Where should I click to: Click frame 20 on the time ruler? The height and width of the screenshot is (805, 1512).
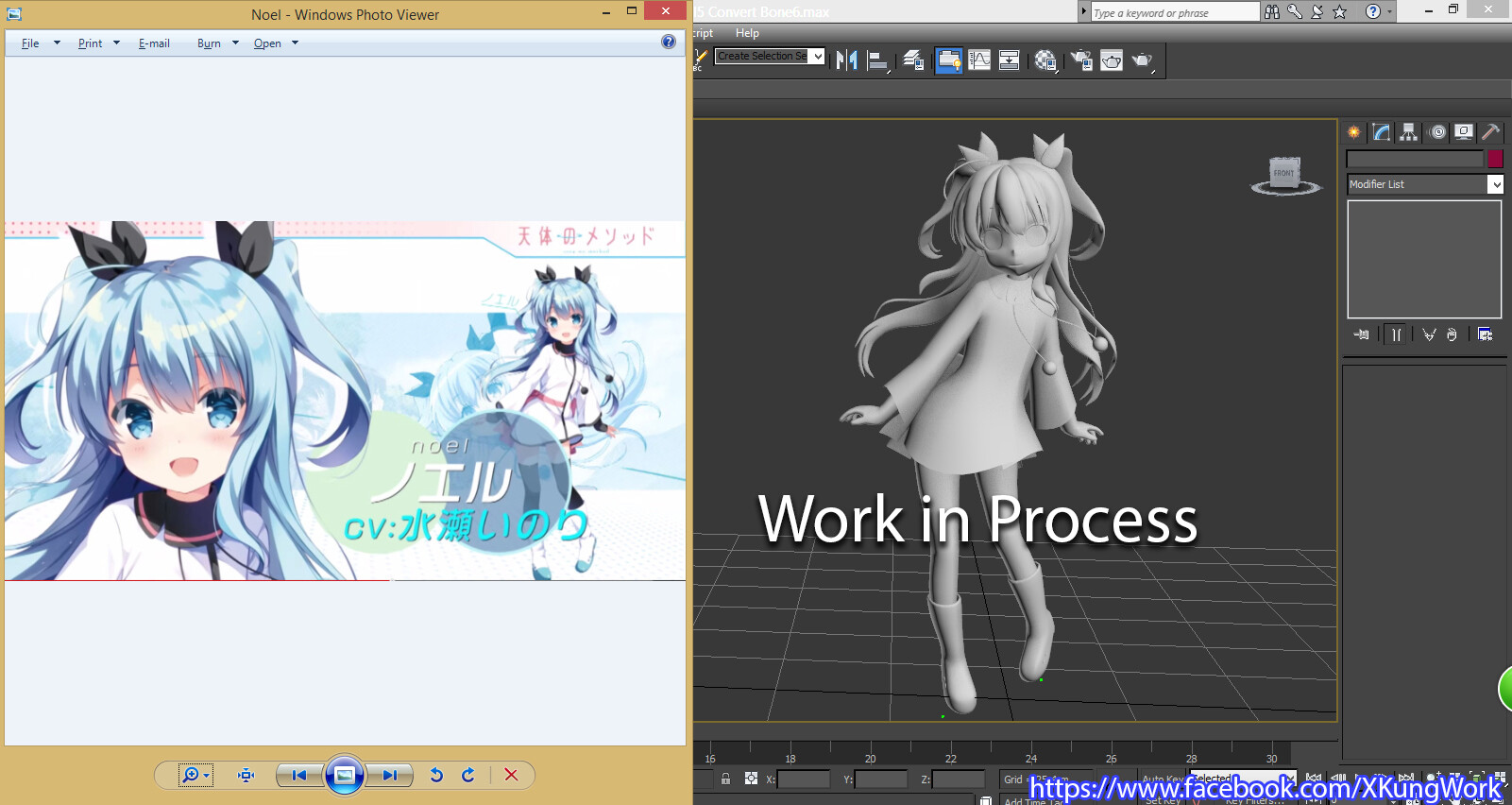[x=870, y=758]
